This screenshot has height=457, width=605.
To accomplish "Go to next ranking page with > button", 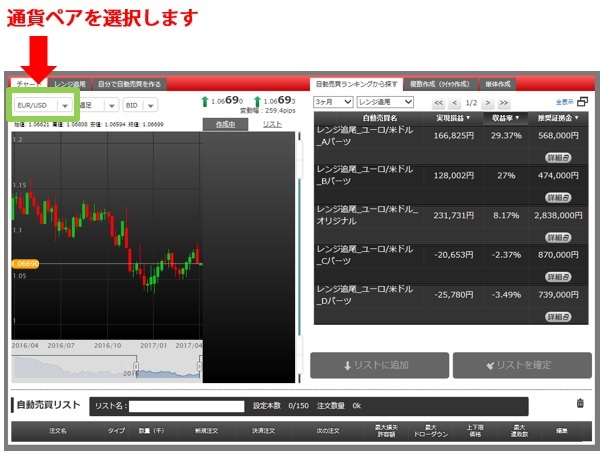I will [x=488, y=103].
